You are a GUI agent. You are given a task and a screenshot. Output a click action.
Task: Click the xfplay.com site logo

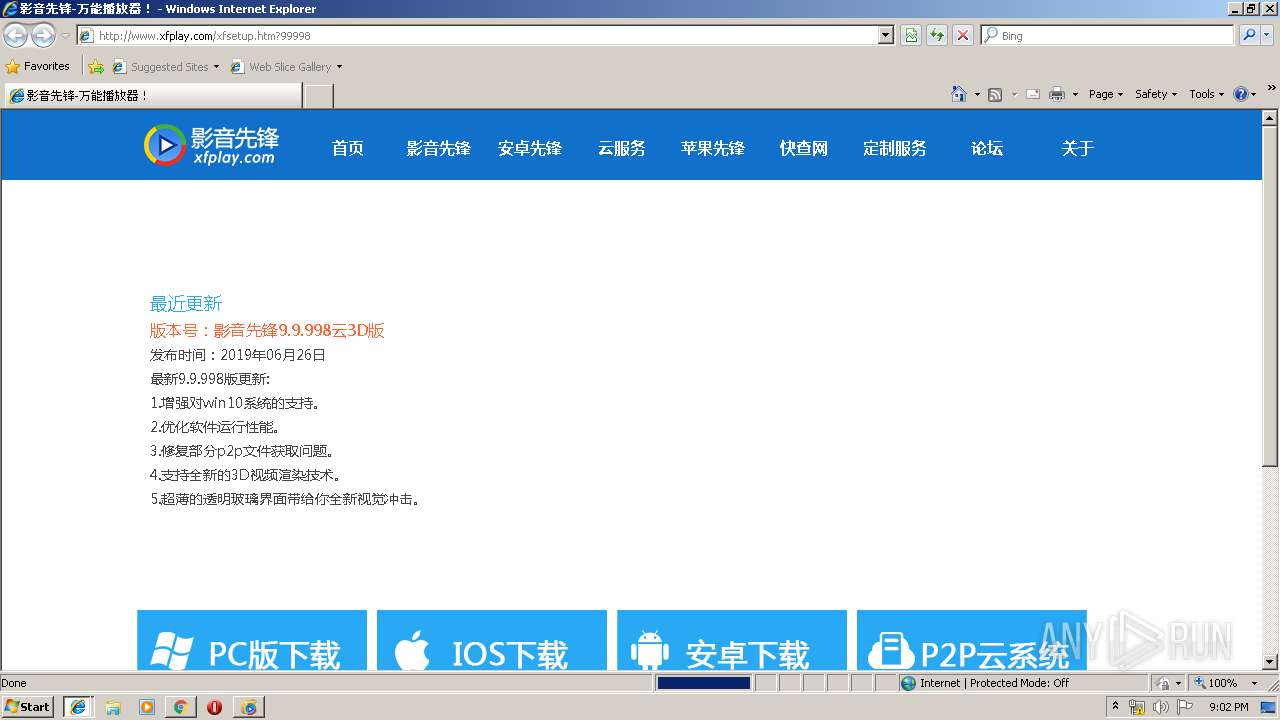coord(211,145)
